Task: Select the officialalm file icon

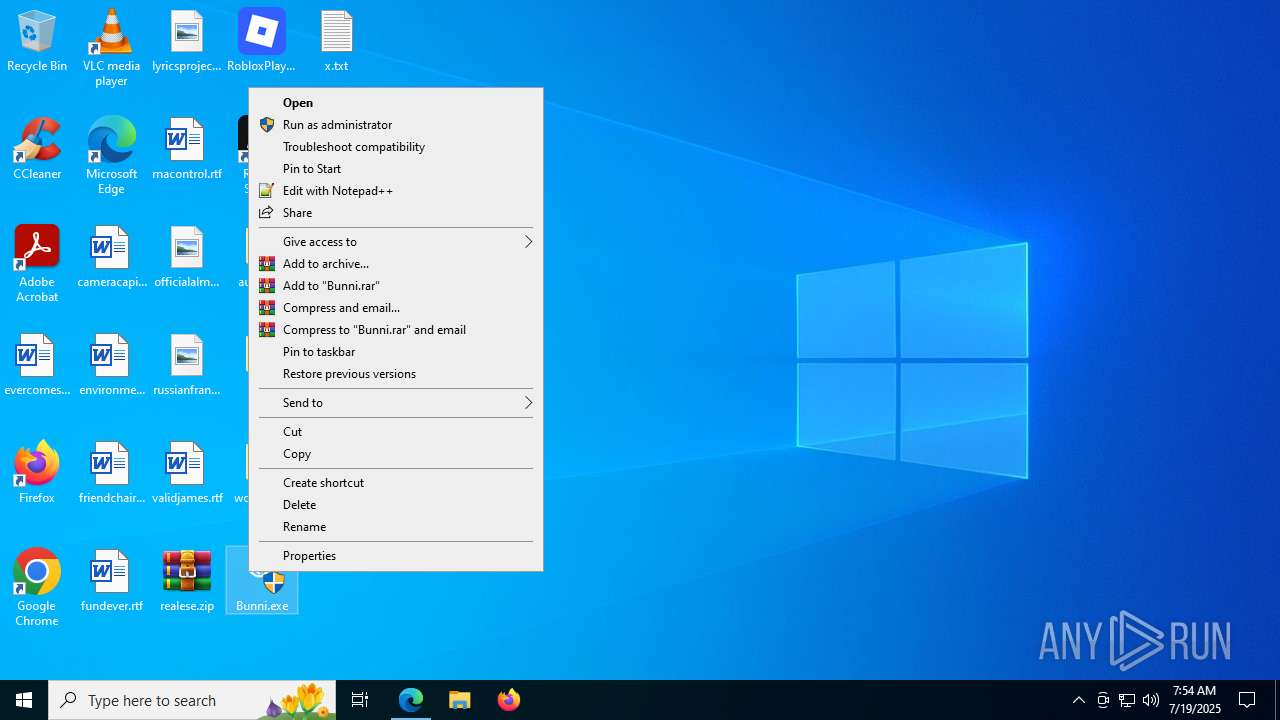Action: pos(186,258)
